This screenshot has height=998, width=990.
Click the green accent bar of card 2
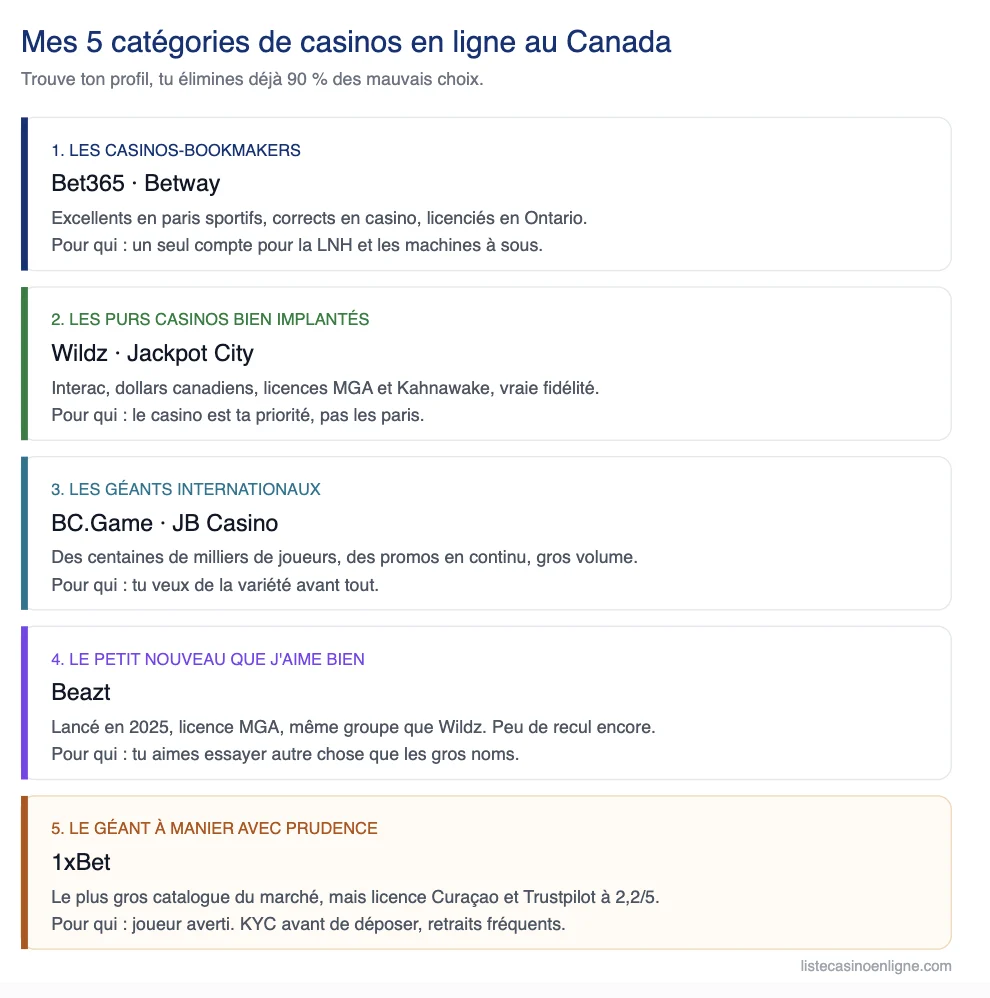click(x=24, y=363)
